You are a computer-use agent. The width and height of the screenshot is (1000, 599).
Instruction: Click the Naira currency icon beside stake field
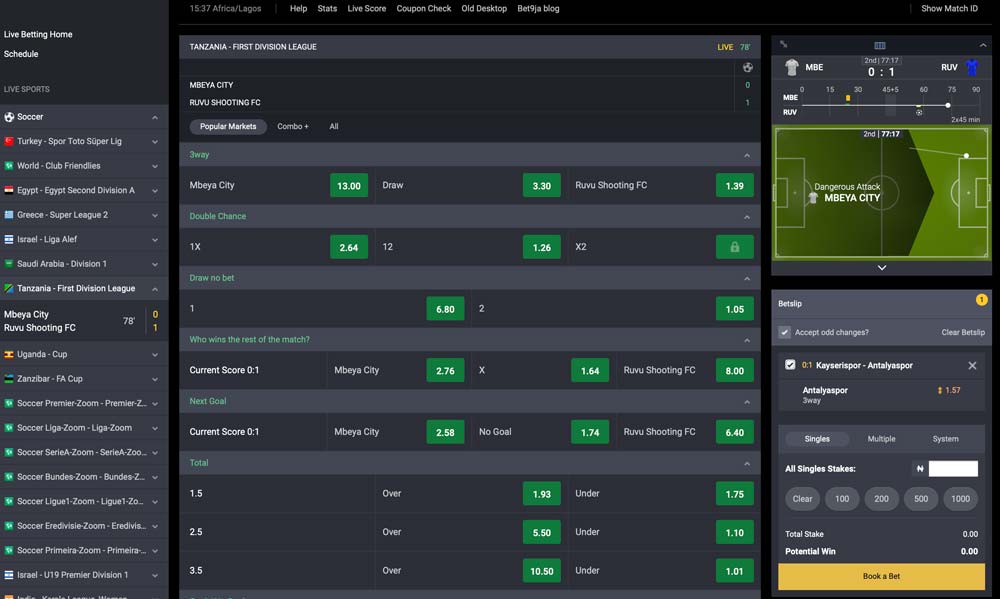(920, 469)
